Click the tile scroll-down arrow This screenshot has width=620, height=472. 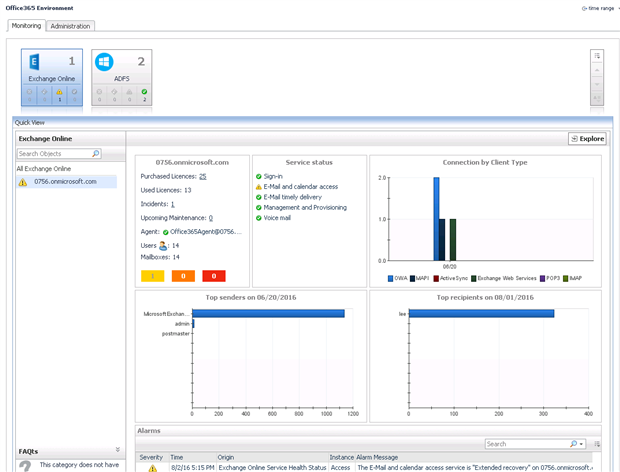pyautogui.click(x=597, y=84)
